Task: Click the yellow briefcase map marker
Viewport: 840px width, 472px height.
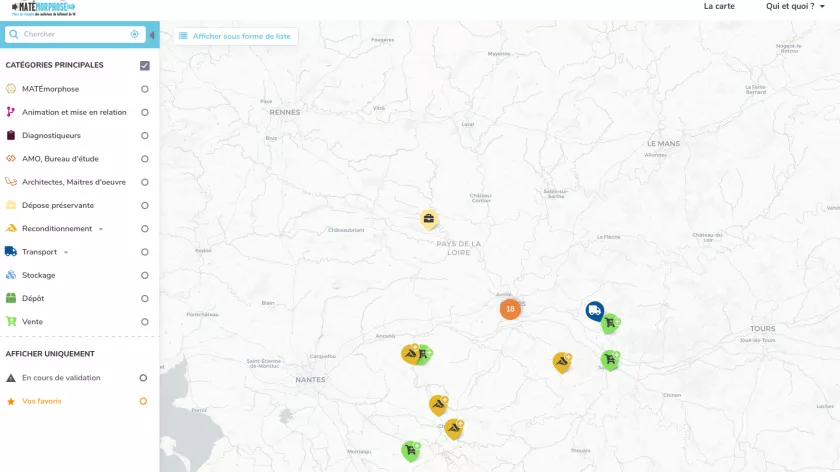Action: pos(429,219)
